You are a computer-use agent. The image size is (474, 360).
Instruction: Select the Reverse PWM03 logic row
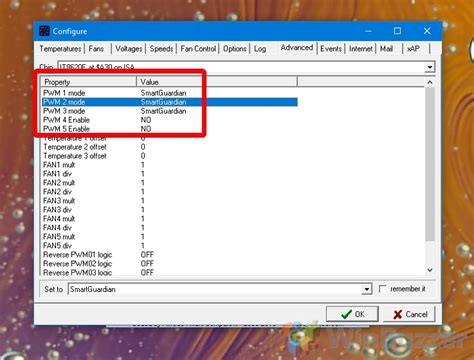(x=170, y=272)
